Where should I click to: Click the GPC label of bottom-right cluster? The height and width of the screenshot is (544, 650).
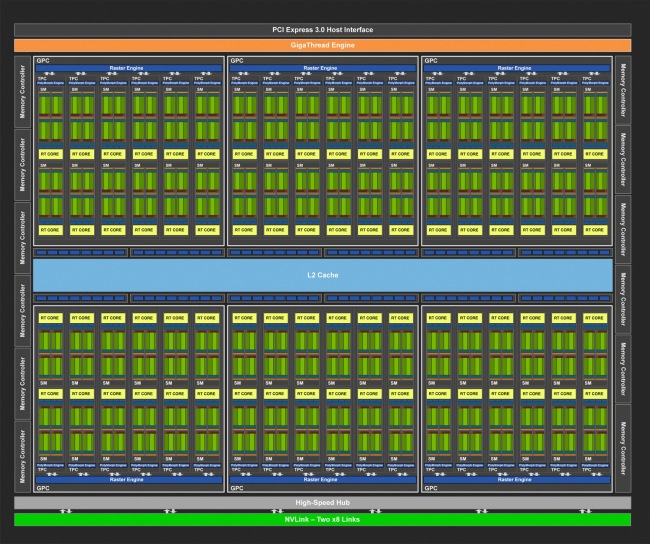pyautogui.click(x=431, y=488)
